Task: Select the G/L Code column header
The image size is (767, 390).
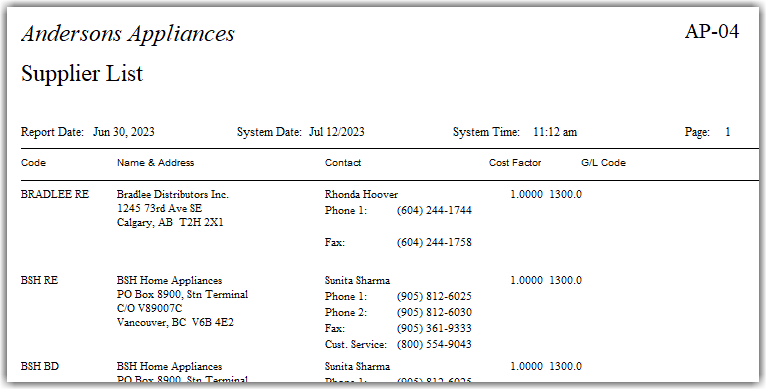Action: pos(603,163)
